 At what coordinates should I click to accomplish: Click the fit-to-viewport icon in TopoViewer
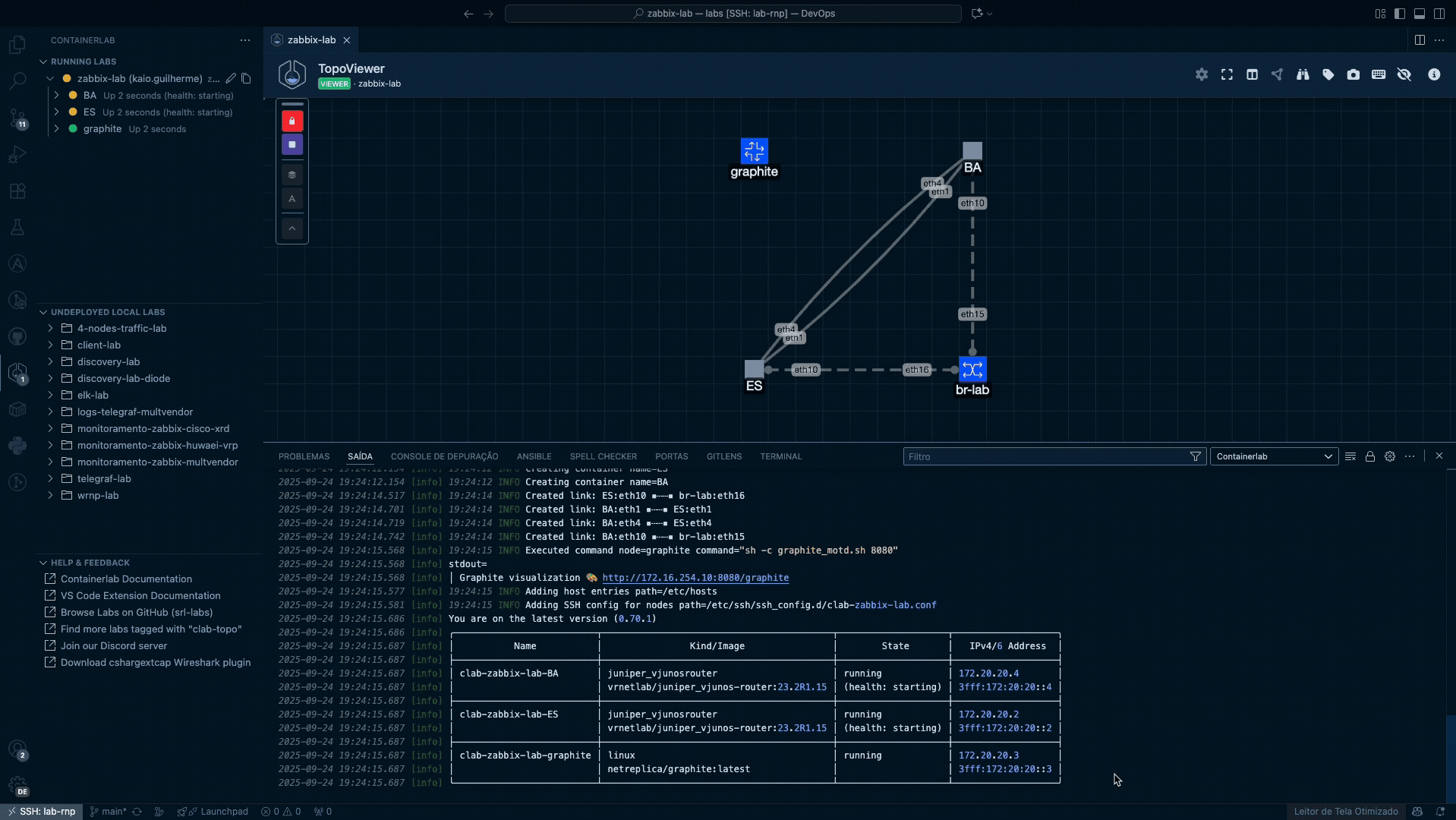tap(1227, 74)
